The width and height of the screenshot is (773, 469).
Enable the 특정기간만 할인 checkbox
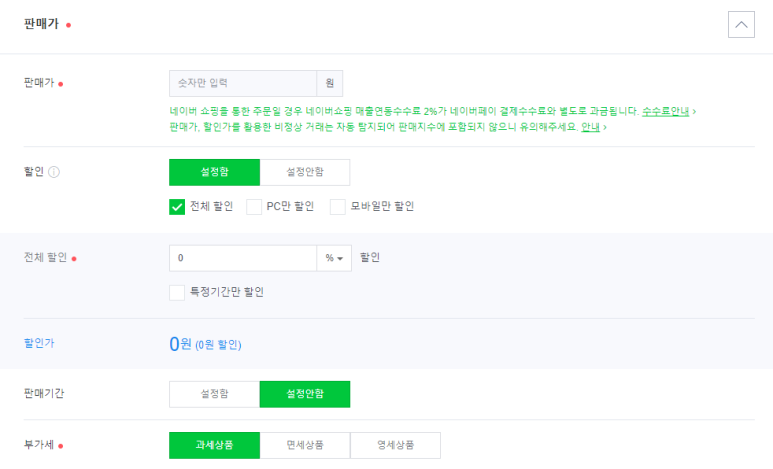tap(177, 292)
